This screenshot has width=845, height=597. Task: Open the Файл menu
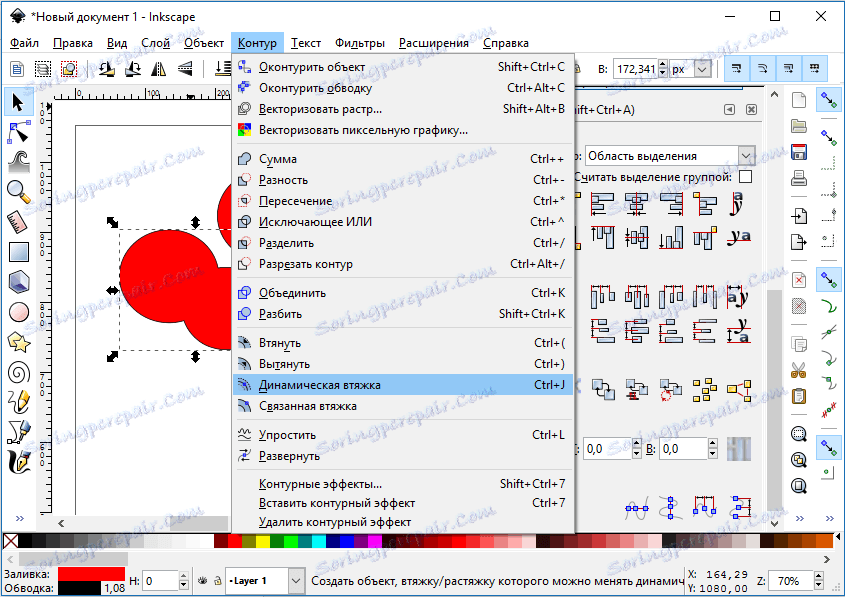pos(24,43)
